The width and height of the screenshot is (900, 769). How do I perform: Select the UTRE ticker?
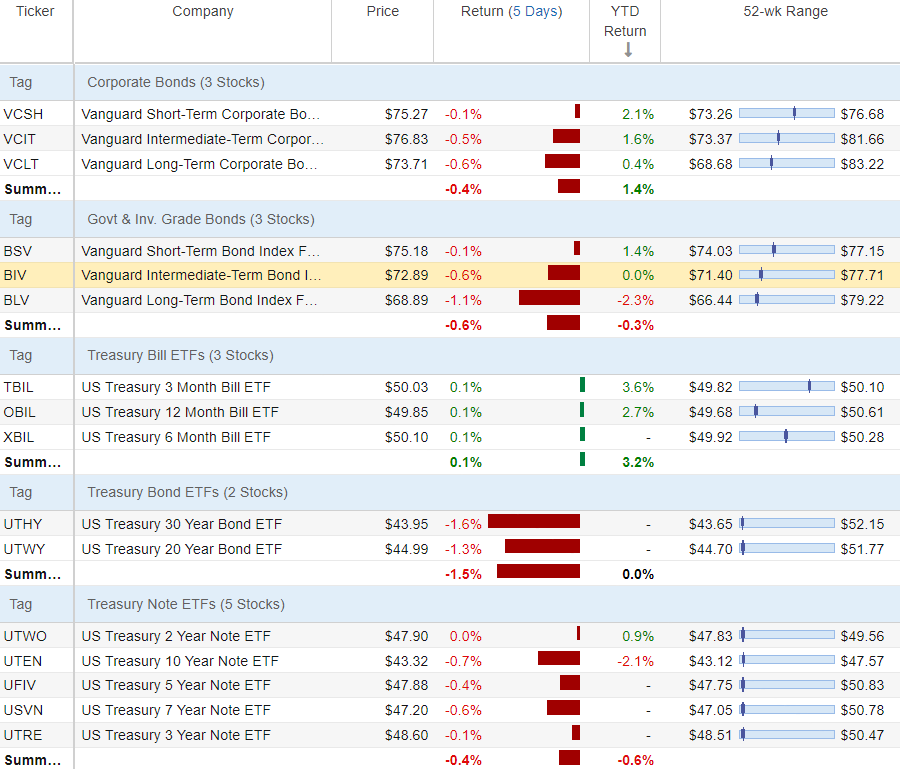click(x=23, y=735)
